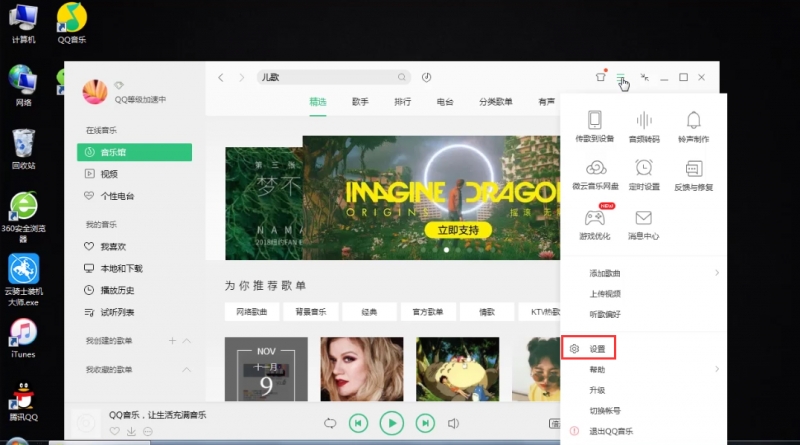The height and width of the screenshot is (445, 800).
Task: Click the play button
Action: click(x=392, y=423)
